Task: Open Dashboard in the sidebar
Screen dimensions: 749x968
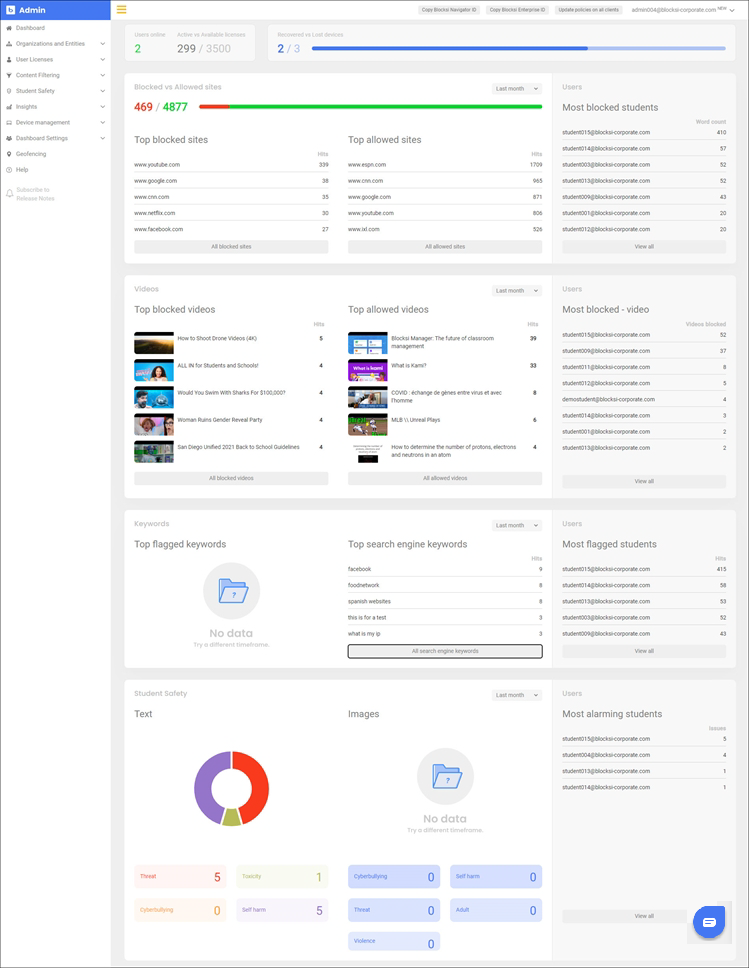Action: pyautogui.click(x=30, y=28)
